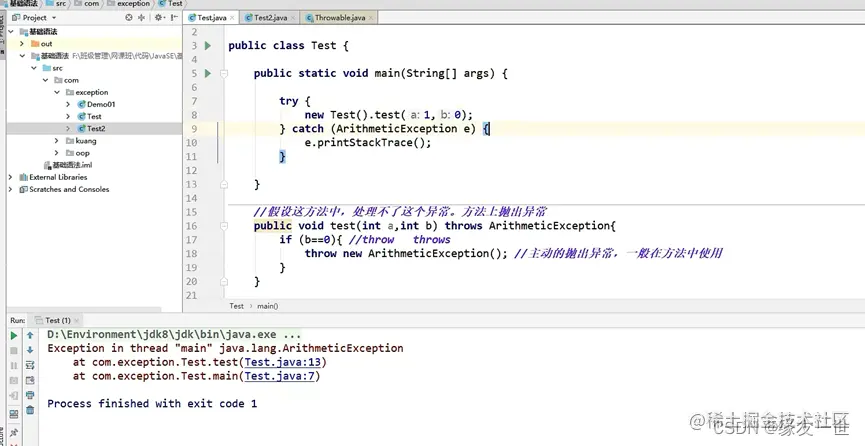Click com in the navigation breadcrumb
Viewport: 865px width, 446px height.
pos(87,3)
